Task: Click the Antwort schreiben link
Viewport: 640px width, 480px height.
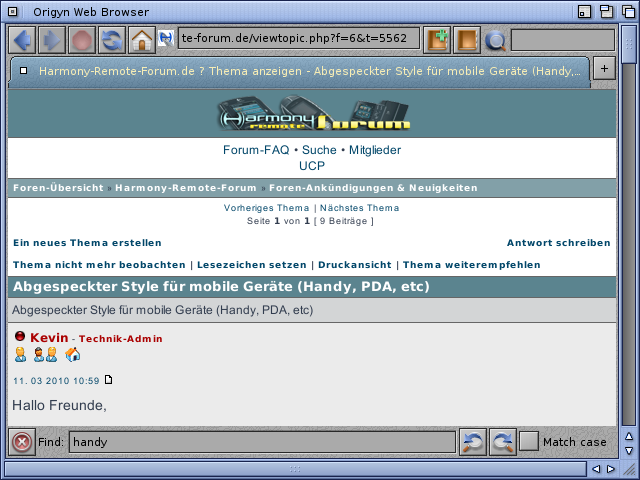Action: pos(558,243)
